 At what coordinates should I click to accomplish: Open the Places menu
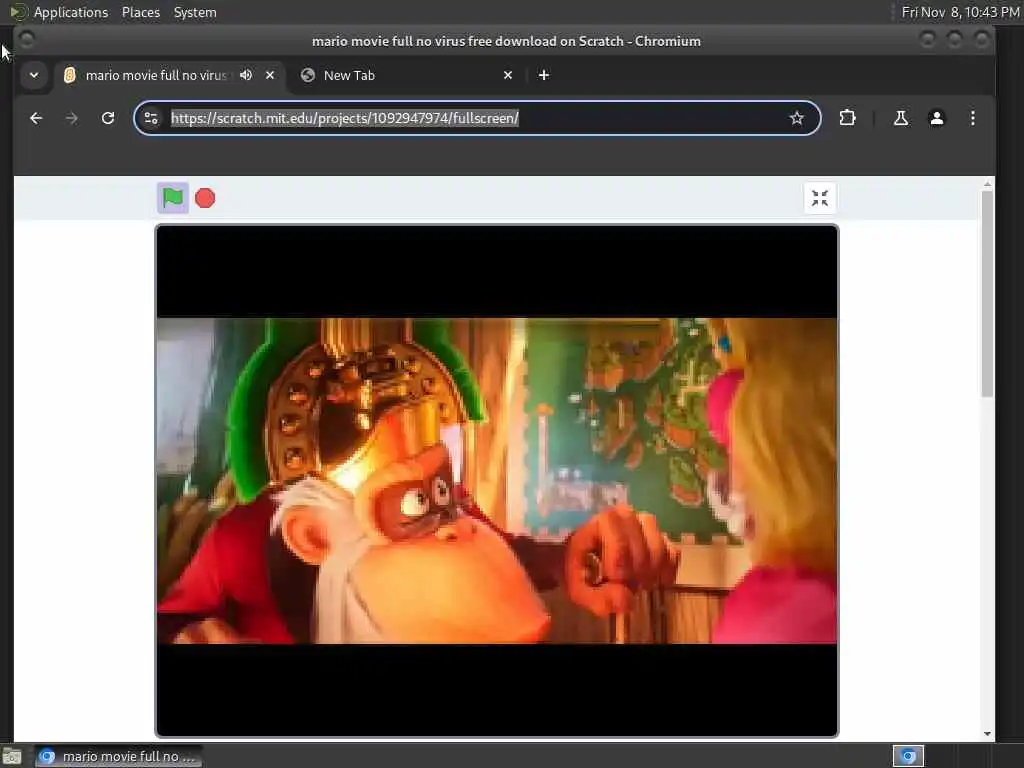140,12
